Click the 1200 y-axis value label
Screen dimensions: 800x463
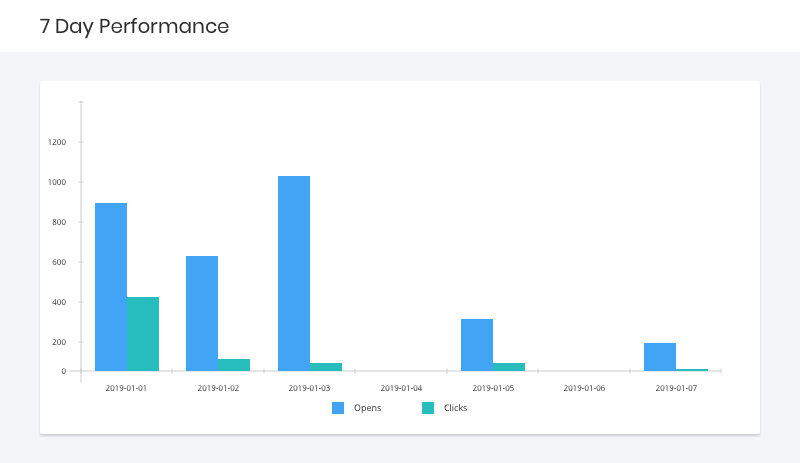point(57,142)
